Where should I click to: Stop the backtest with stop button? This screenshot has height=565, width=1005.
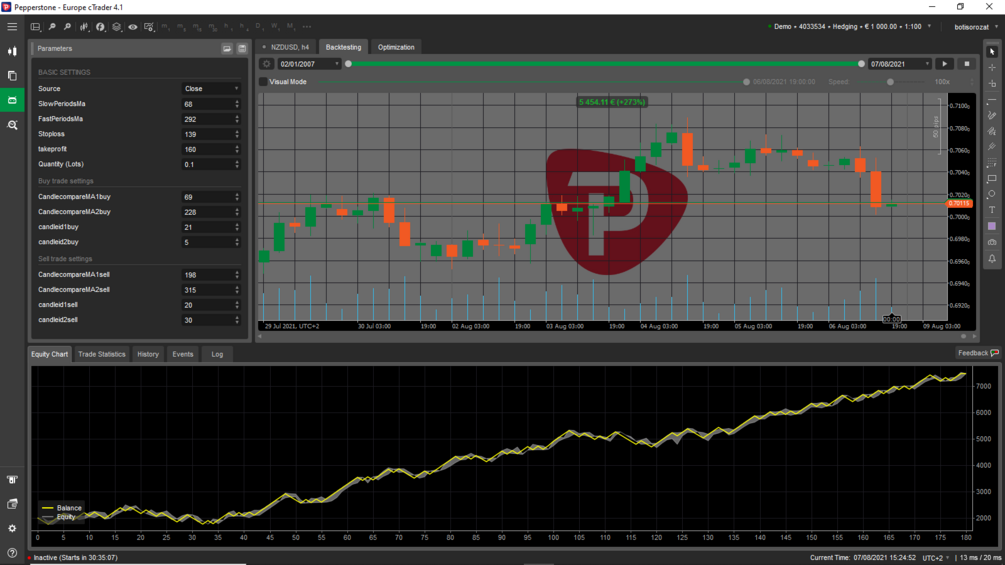click(x=967, y=64)
